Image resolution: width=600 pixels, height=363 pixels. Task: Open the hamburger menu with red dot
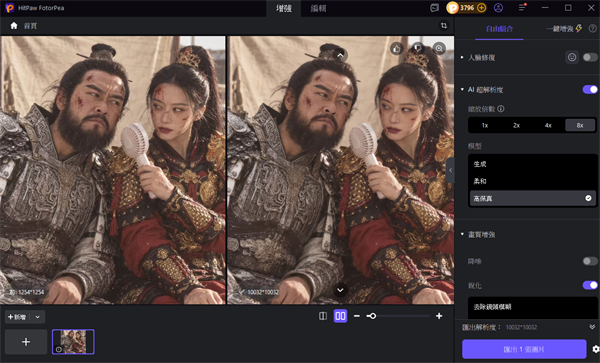pos(522,7)
